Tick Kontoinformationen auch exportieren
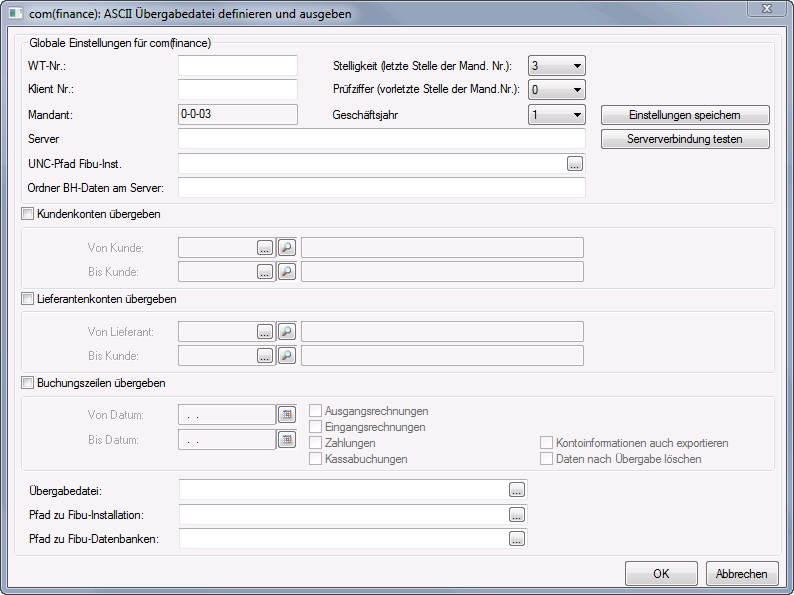 (546, 443)
